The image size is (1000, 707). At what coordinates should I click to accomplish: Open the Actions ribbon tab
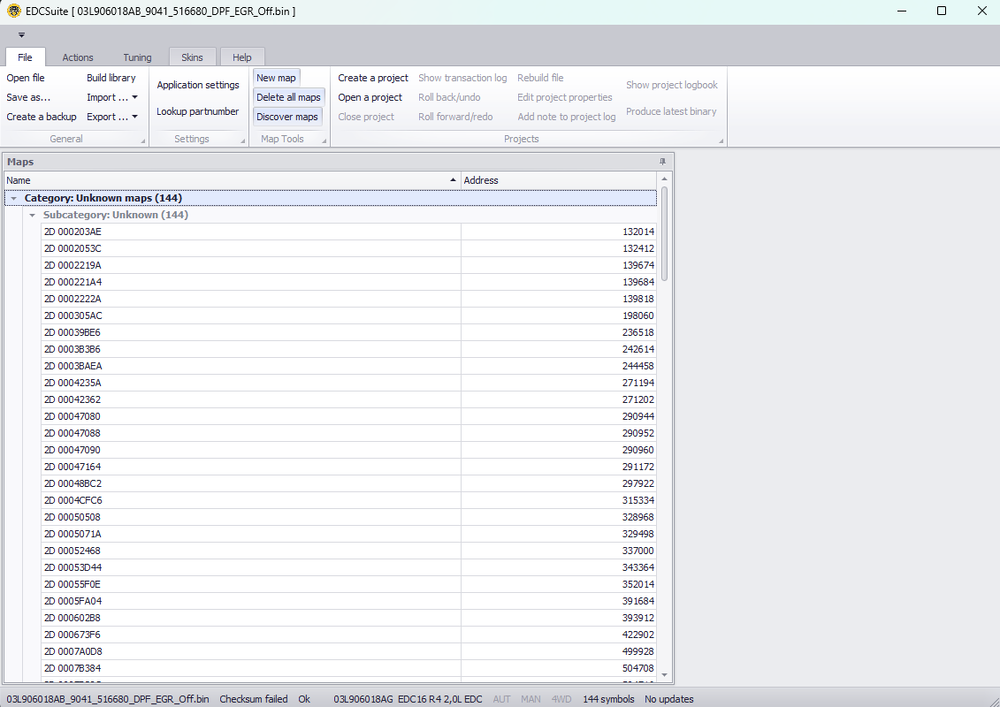[x=77, y=57]
